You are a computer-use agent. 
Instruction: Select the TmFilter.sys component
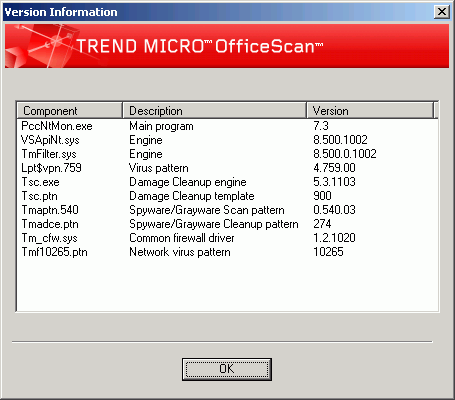(x=49, y=154)
